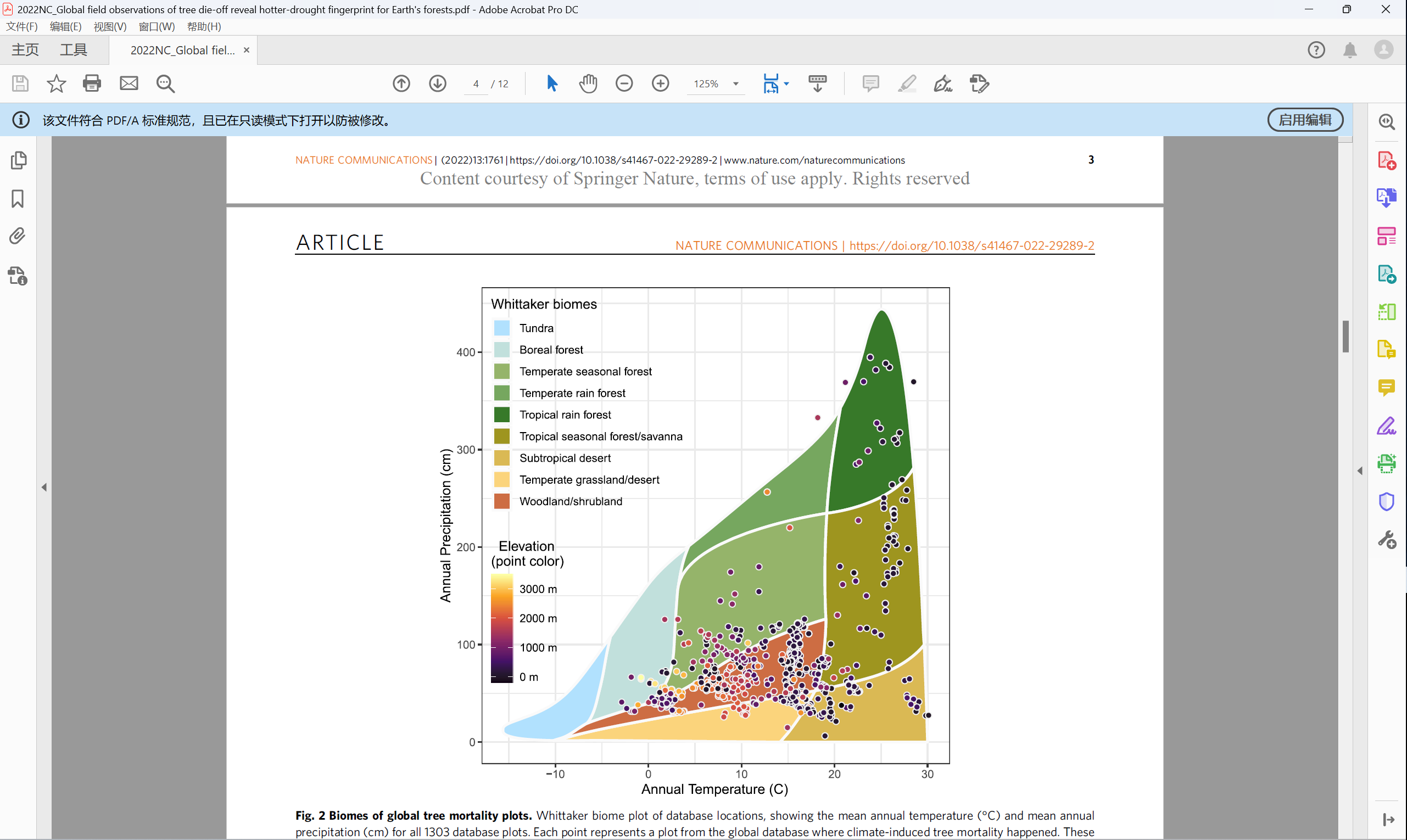Open fit page options dropdown arrow
The width and height of the screenshot is (1407, 840).
point(786,84)
